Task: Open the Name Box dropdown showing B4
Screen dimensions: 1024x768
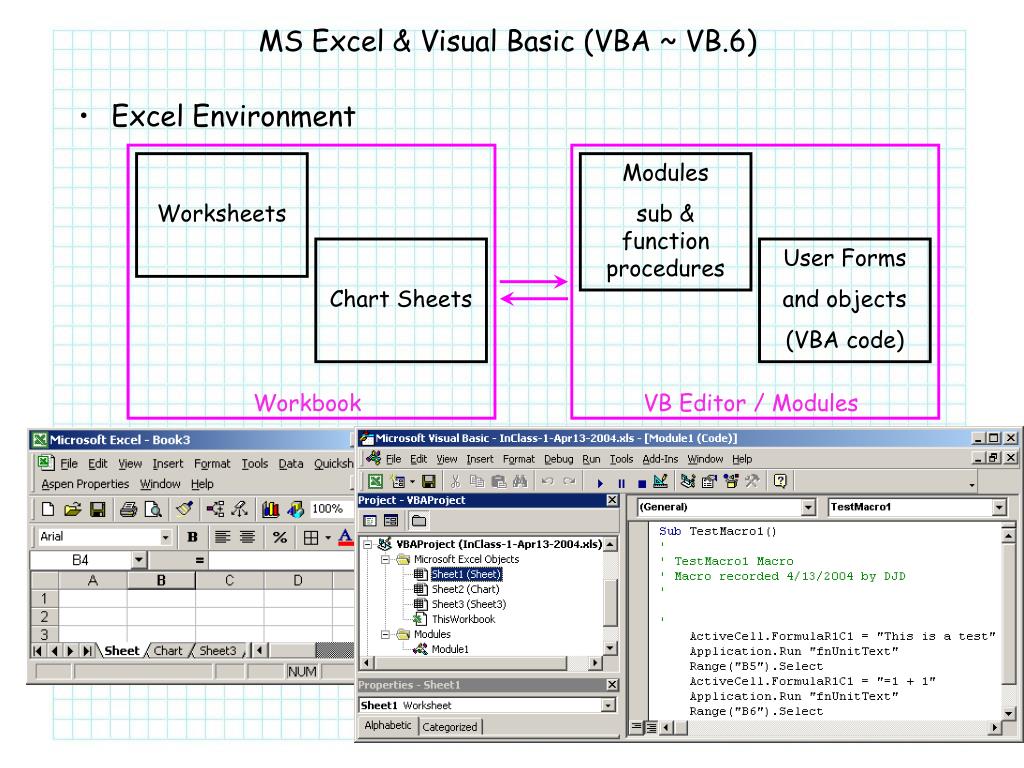Action: click(x=138, y=560)
